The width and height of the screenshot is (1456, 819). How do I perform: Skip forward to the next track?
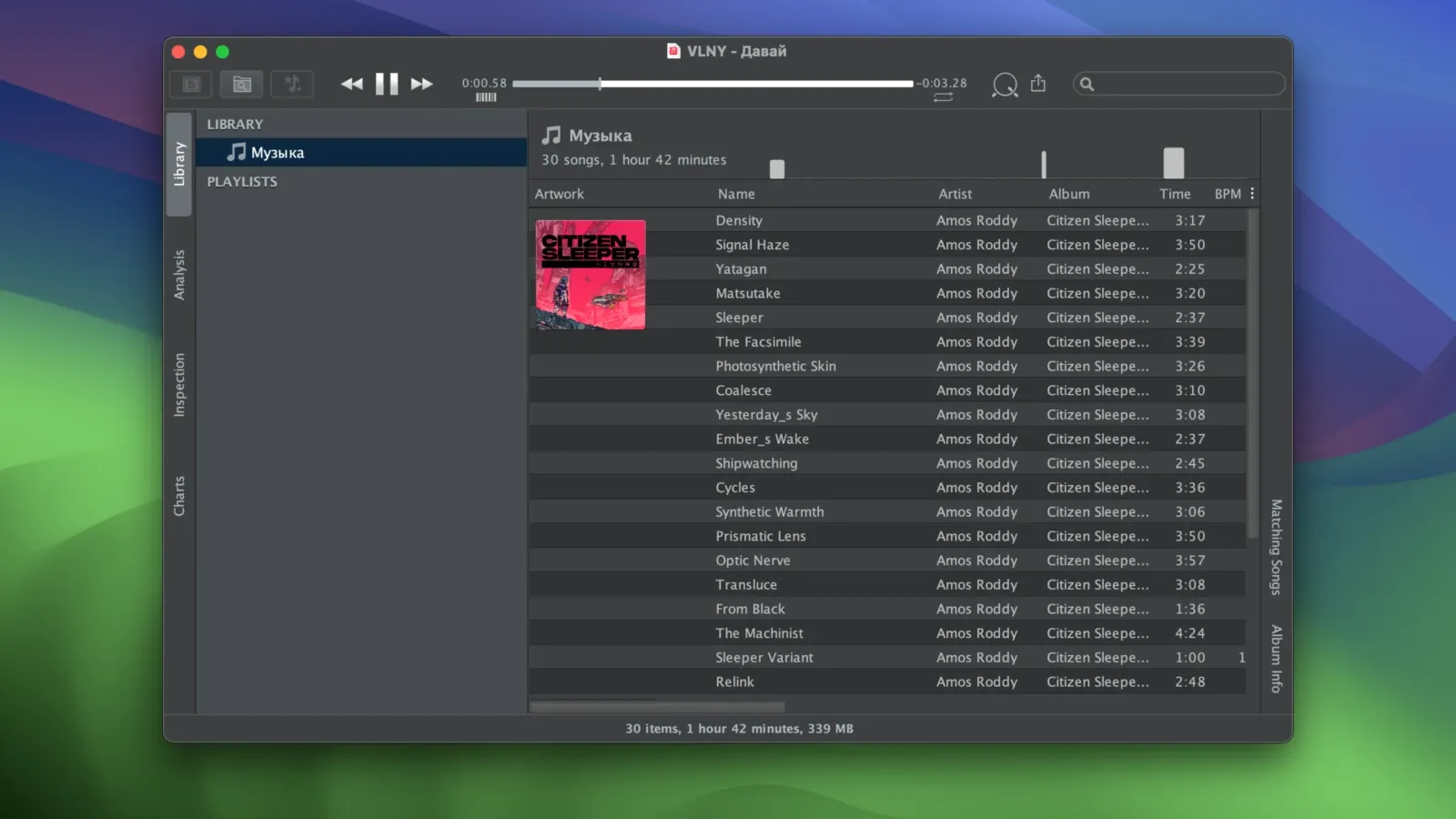coord(421,83)
